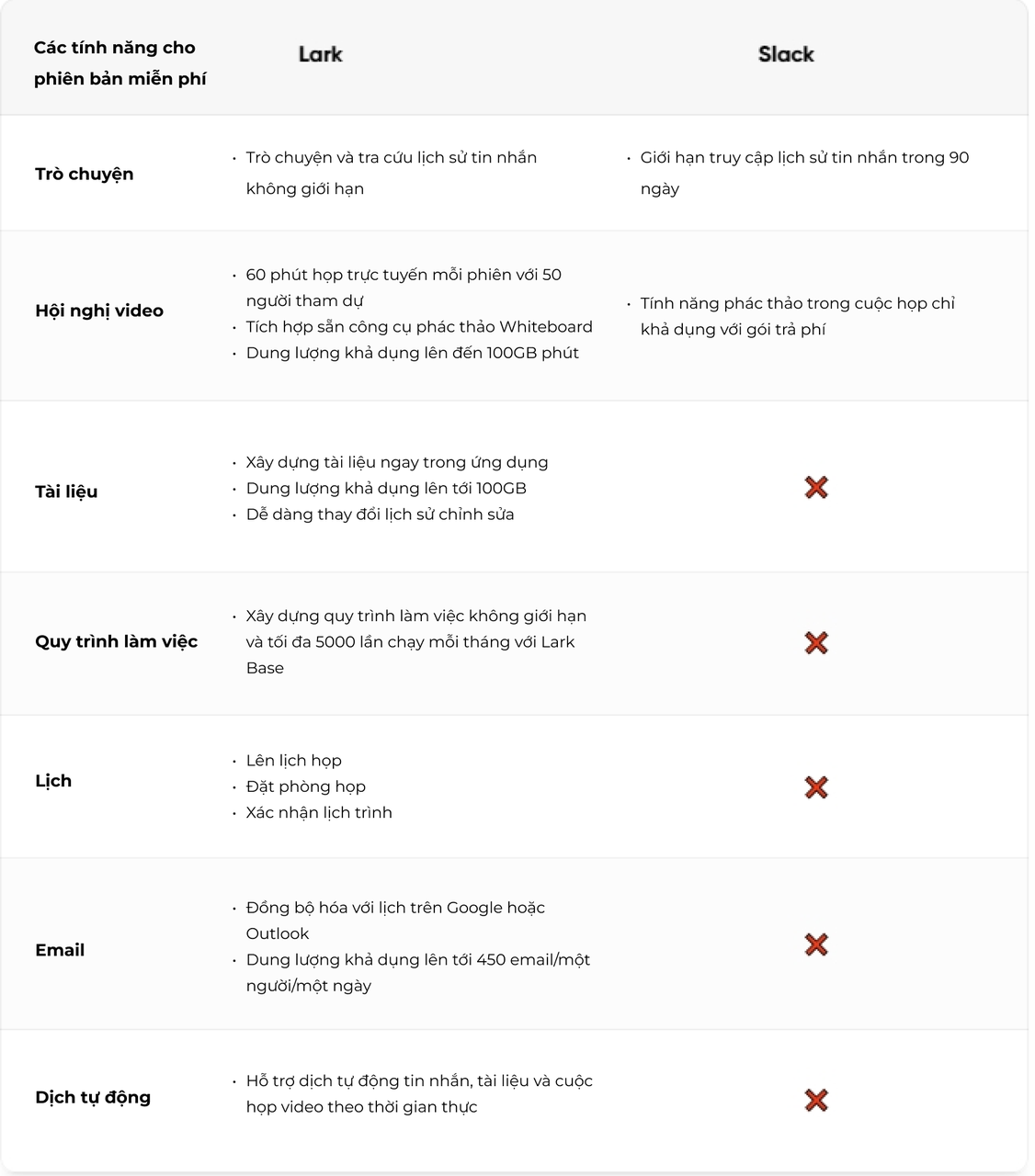1035x1176 pixels.
Task: Click the red X in Dịch tự động row
Action: point(816,1100)
